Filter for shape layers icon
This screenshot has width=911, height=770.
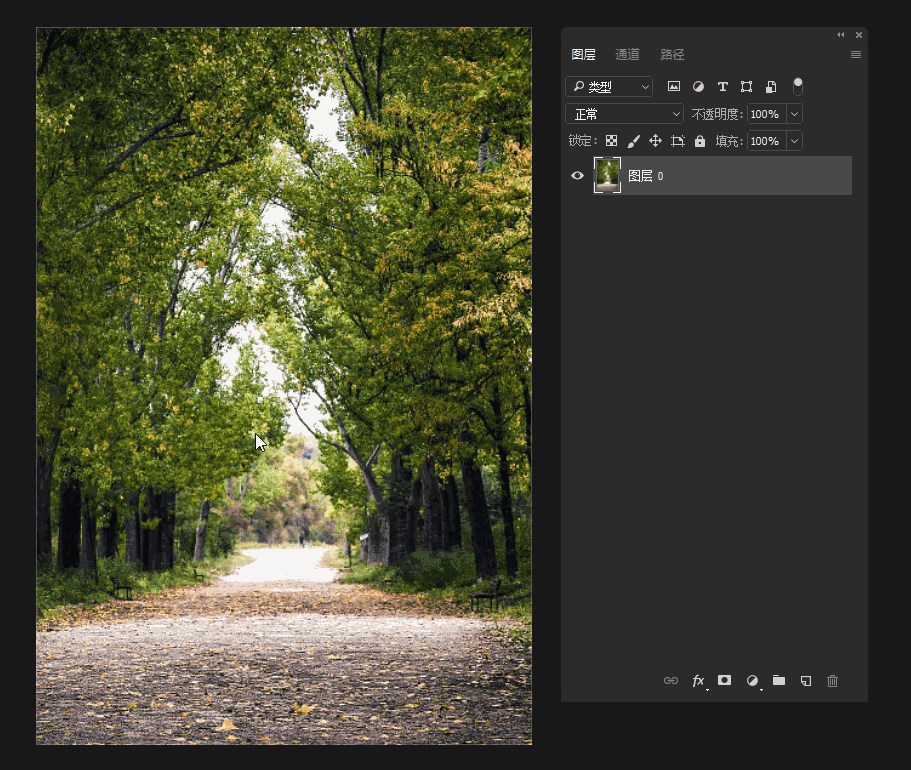[747, 87]
